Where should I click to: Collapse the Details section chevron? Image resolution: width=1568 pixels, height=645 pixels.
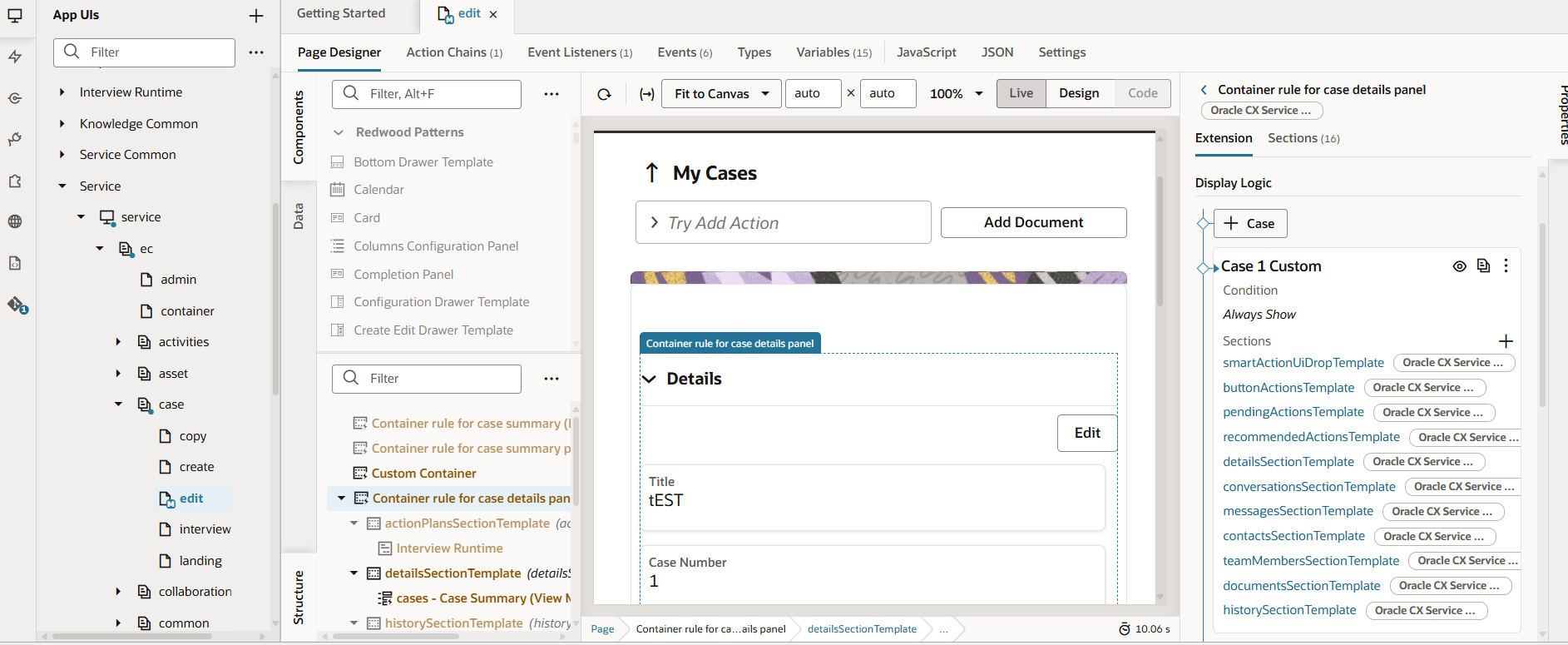[x=650, y=379]
